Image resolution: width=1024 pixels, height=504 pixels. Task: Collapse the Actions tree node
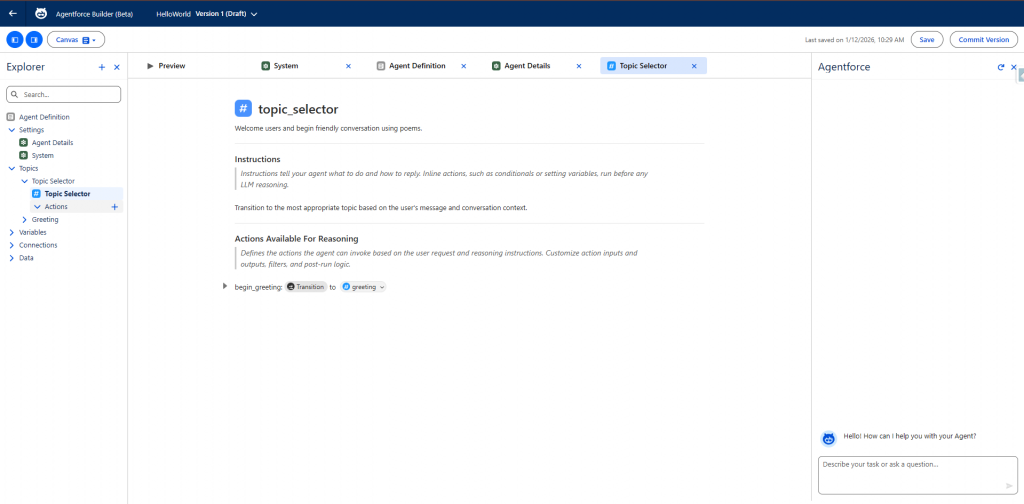[37, 207]
